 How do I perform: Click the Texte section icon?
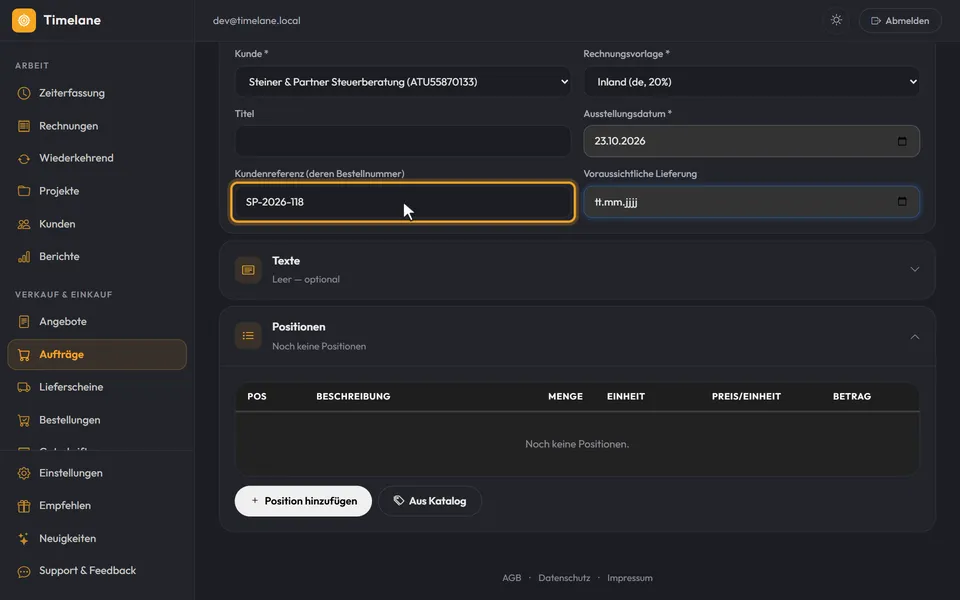[248, 270]
